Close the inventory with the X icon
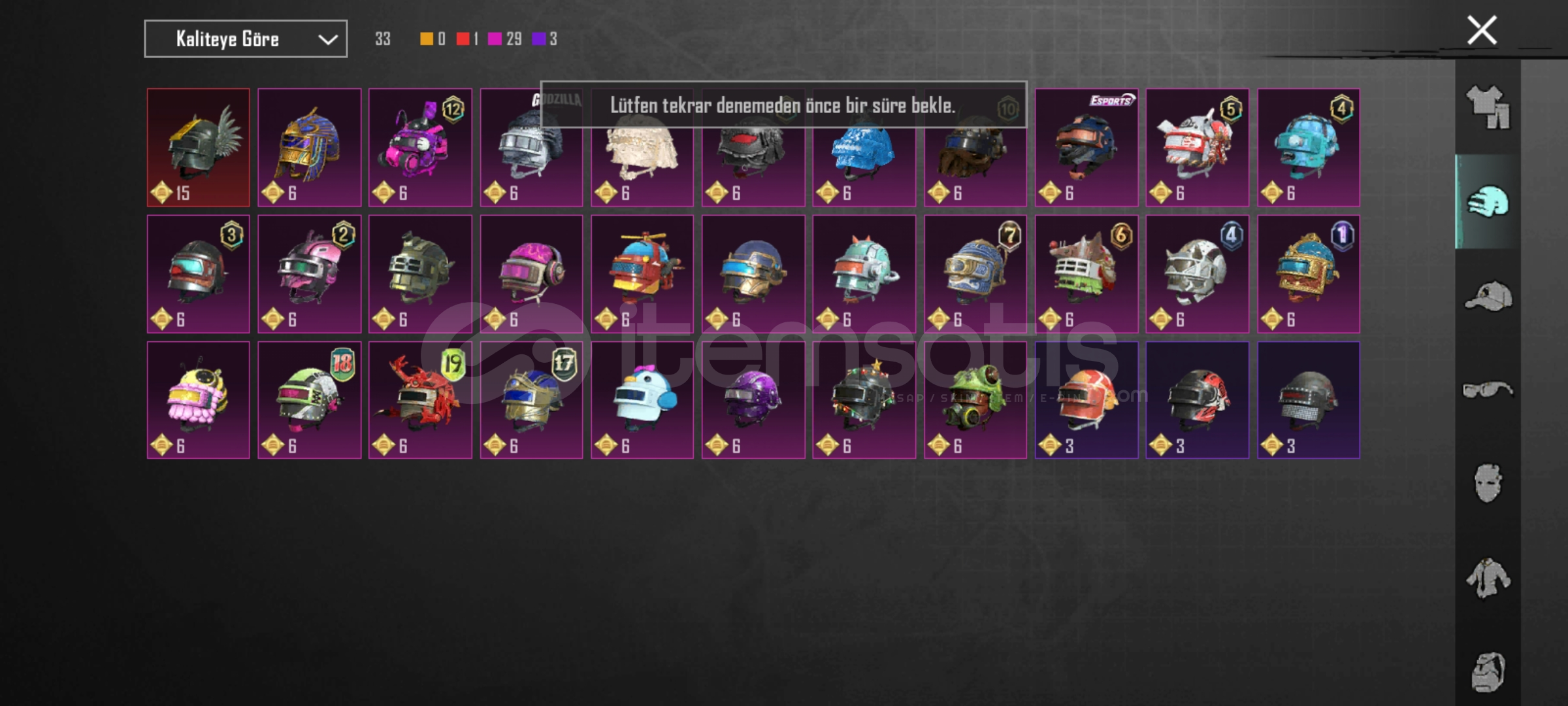 [x=1482, y=30]
